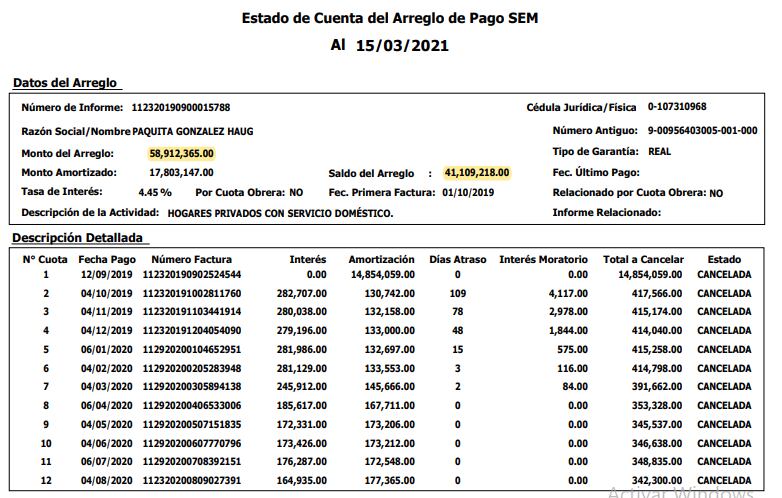
Task: Select the Número de Informe value 112320190900015788
Action: point(187,107)
